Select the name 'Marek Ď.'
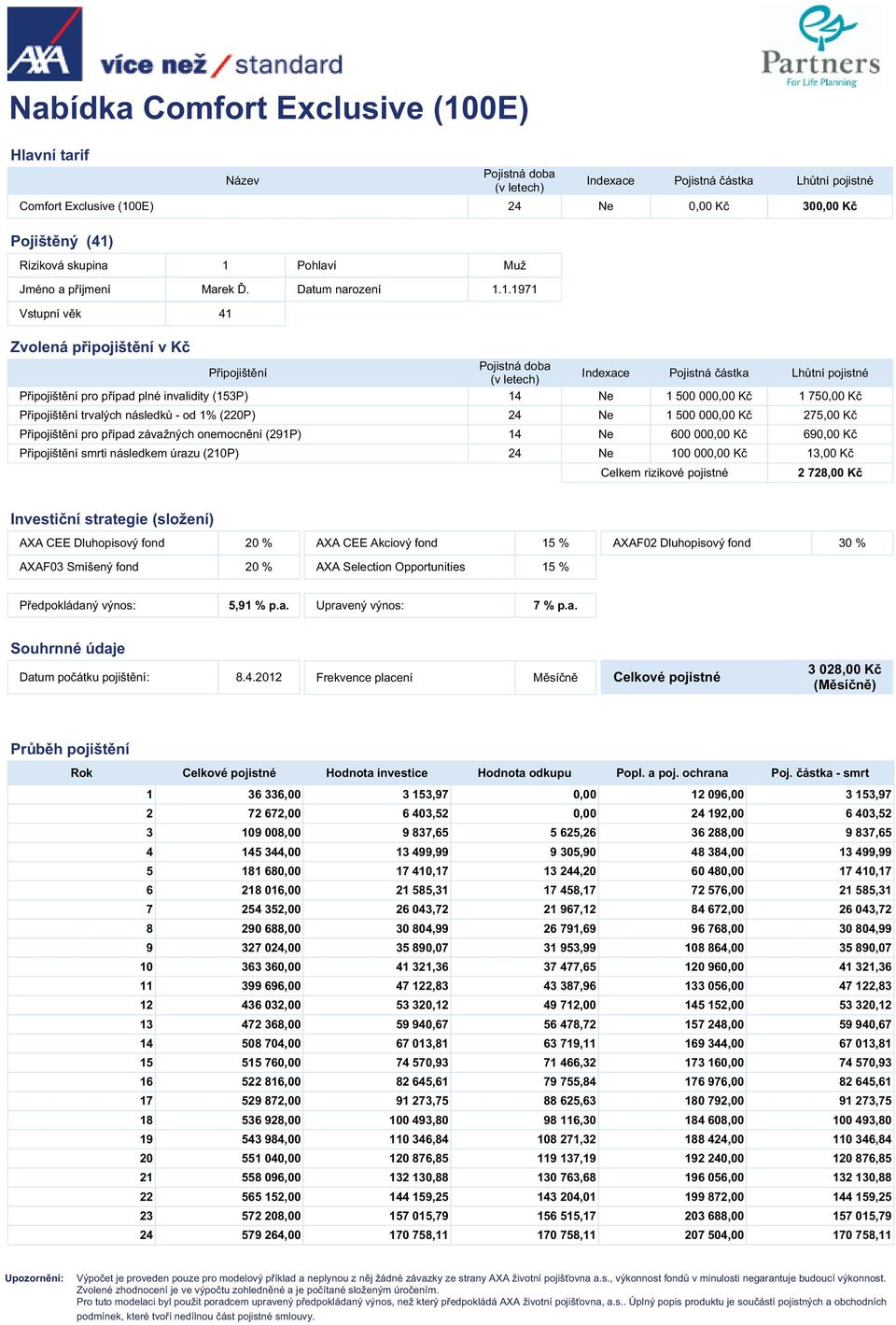Image resolution: width=896 pixels, height=1325 pixels. [x=225, y=289]
